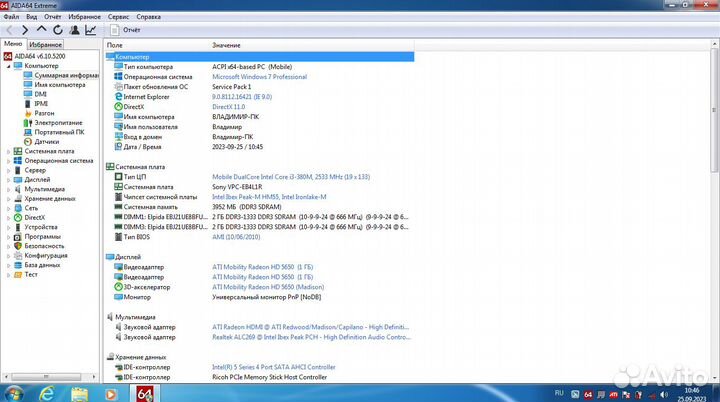Screen dimensions: 720x402
Task: Click the Sony VPC-EB4L1R motherboard value
Action: 237,187
